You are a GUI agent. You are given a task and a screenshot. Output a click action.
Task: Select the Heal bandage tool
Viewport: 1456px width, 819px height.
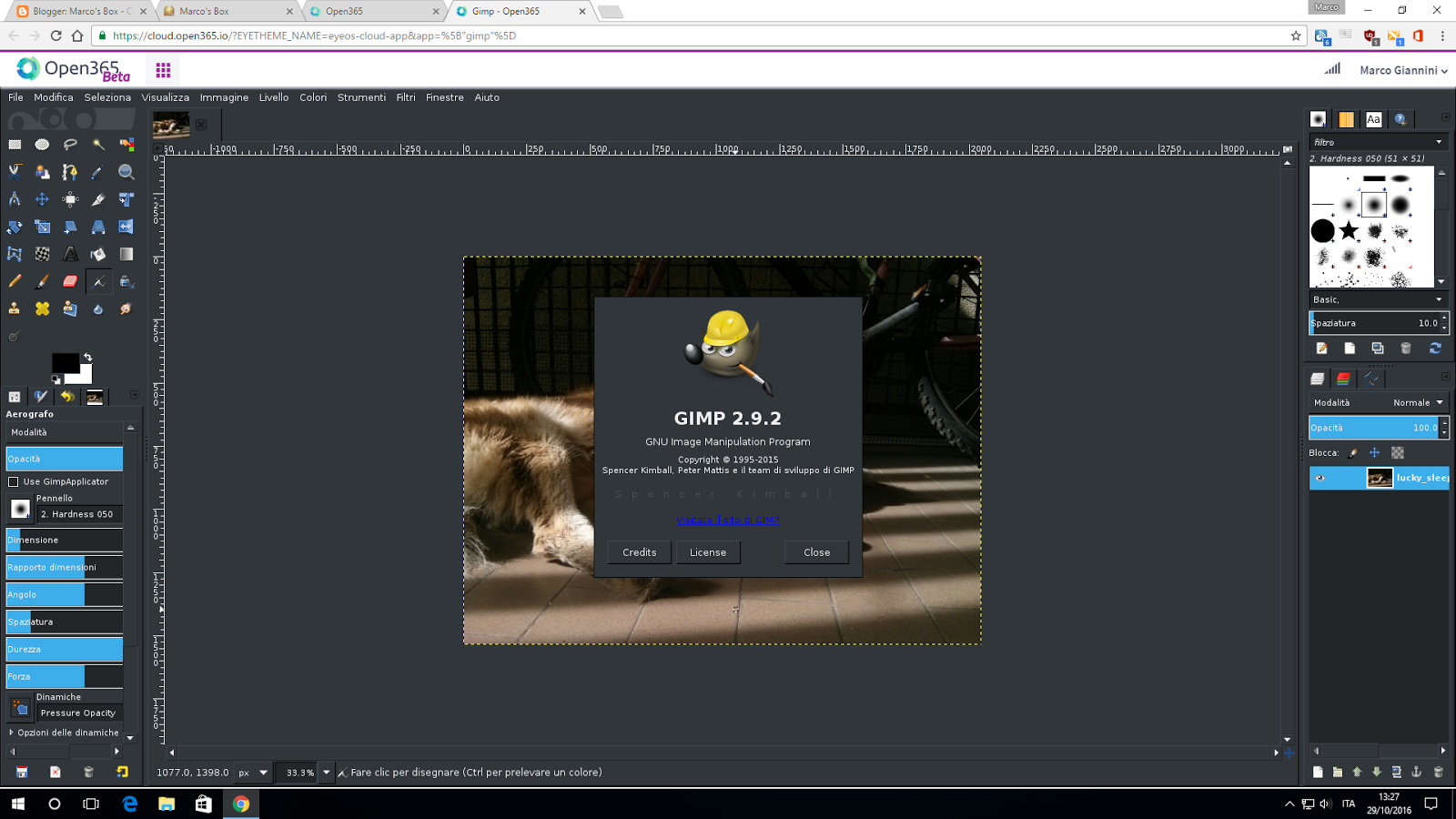[42, 308]
